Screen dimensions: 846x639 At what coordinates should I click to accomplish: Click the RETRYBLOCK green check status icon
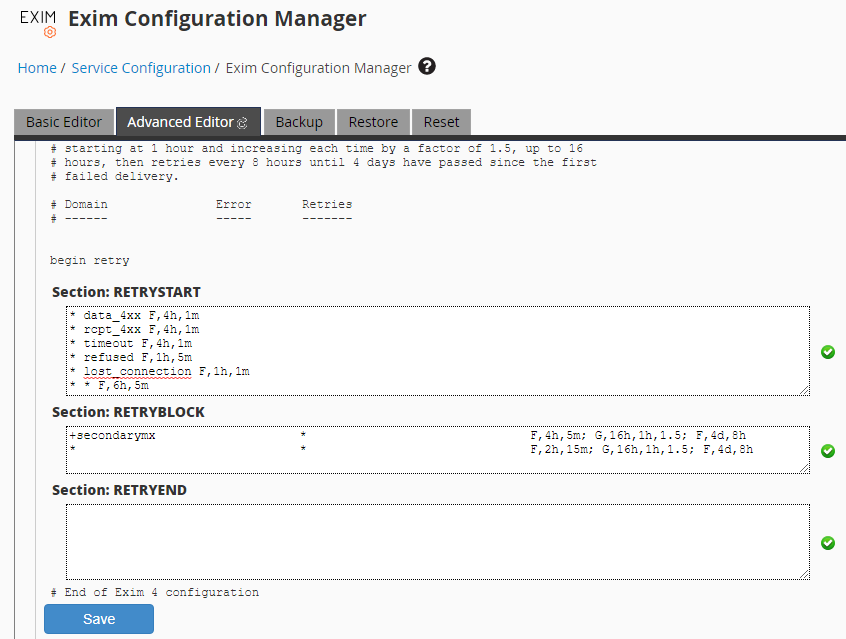click(x=828, y=451)
